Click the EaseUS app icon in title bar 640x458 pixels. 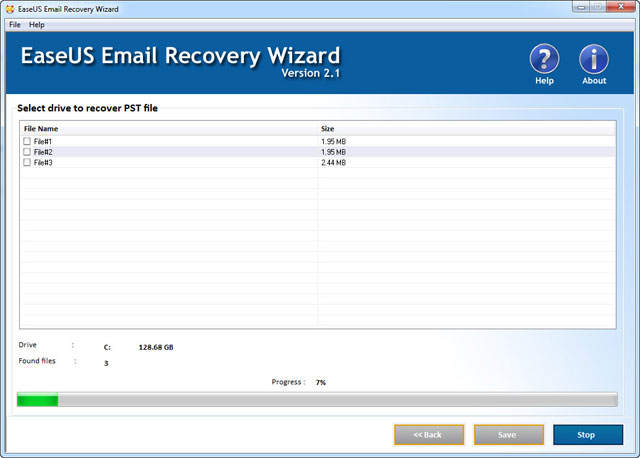pyautogui.click(x=10, y=9)
